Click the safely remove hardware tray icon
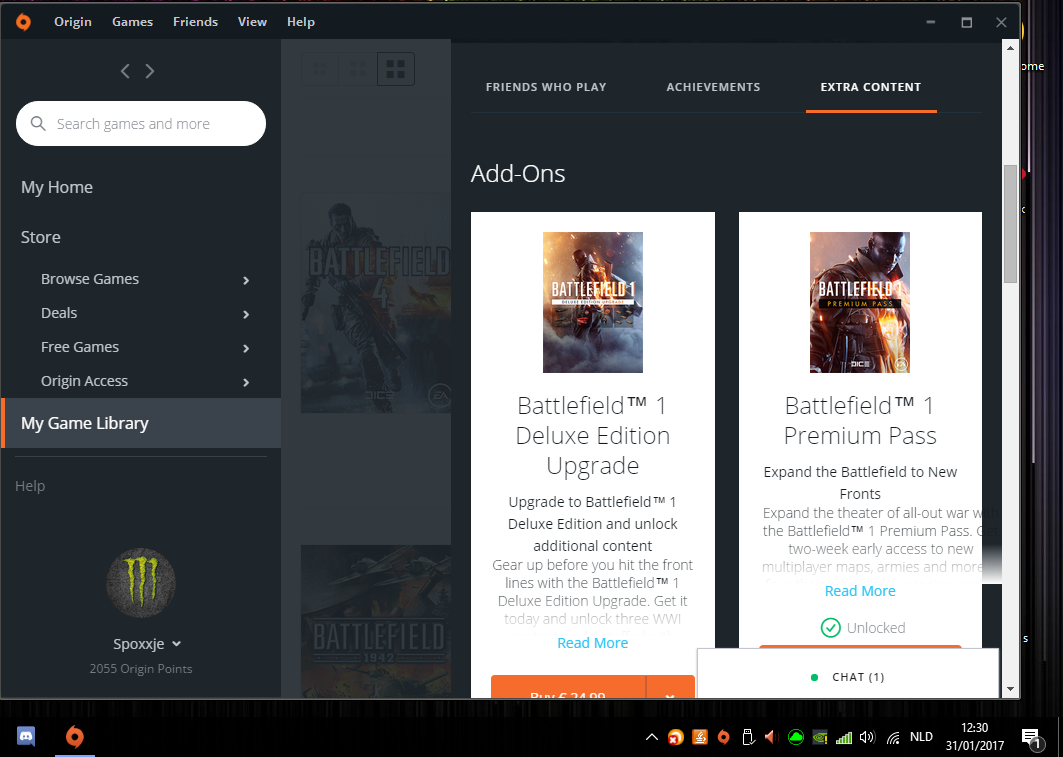1063x757 pixels. tap(748, 737)
